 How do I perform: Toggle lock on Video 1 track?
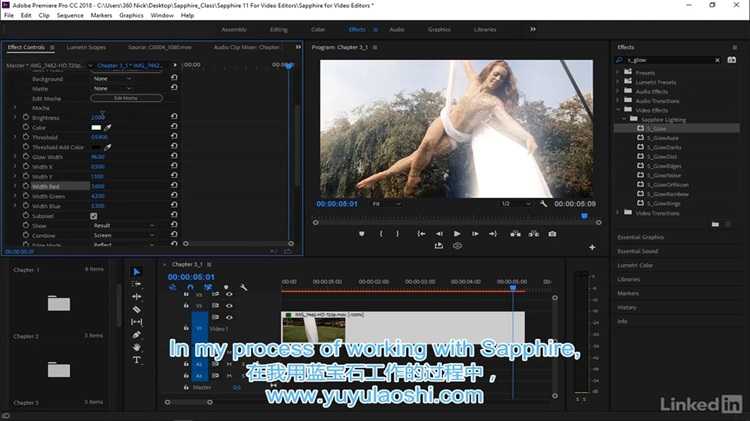point(186,328)
